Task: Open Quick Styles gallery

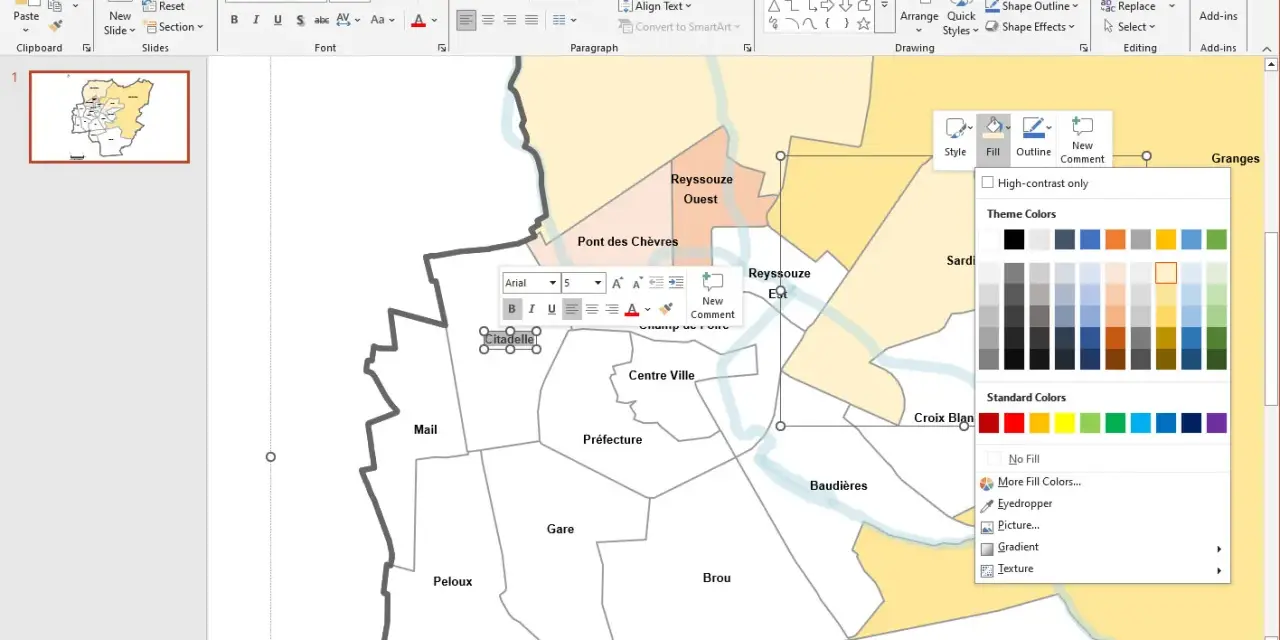Action: [960, 20]
